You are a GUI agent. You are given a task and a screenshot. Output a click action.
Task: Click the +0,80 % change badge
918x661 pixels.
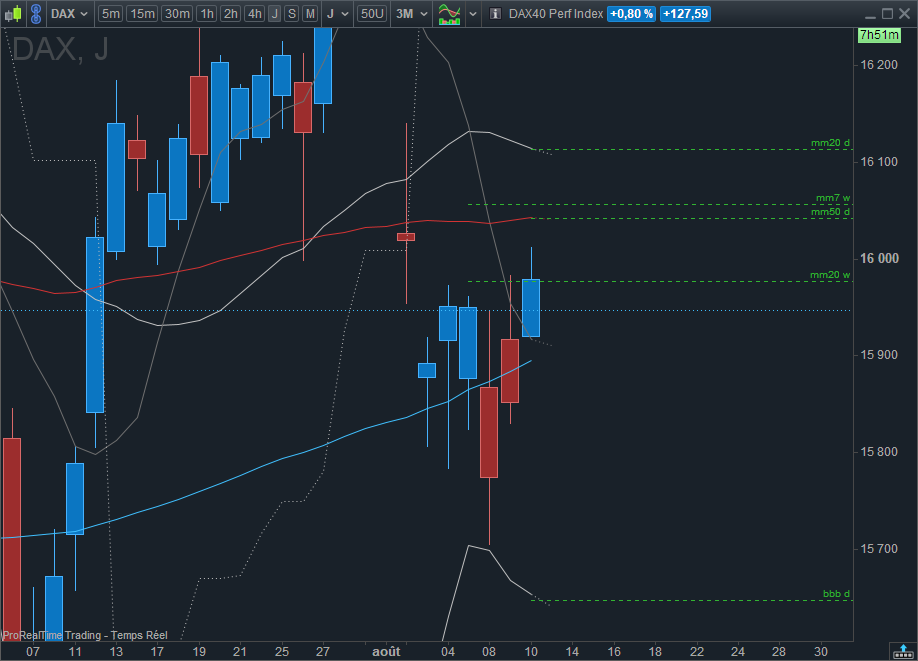pos(631,13)
